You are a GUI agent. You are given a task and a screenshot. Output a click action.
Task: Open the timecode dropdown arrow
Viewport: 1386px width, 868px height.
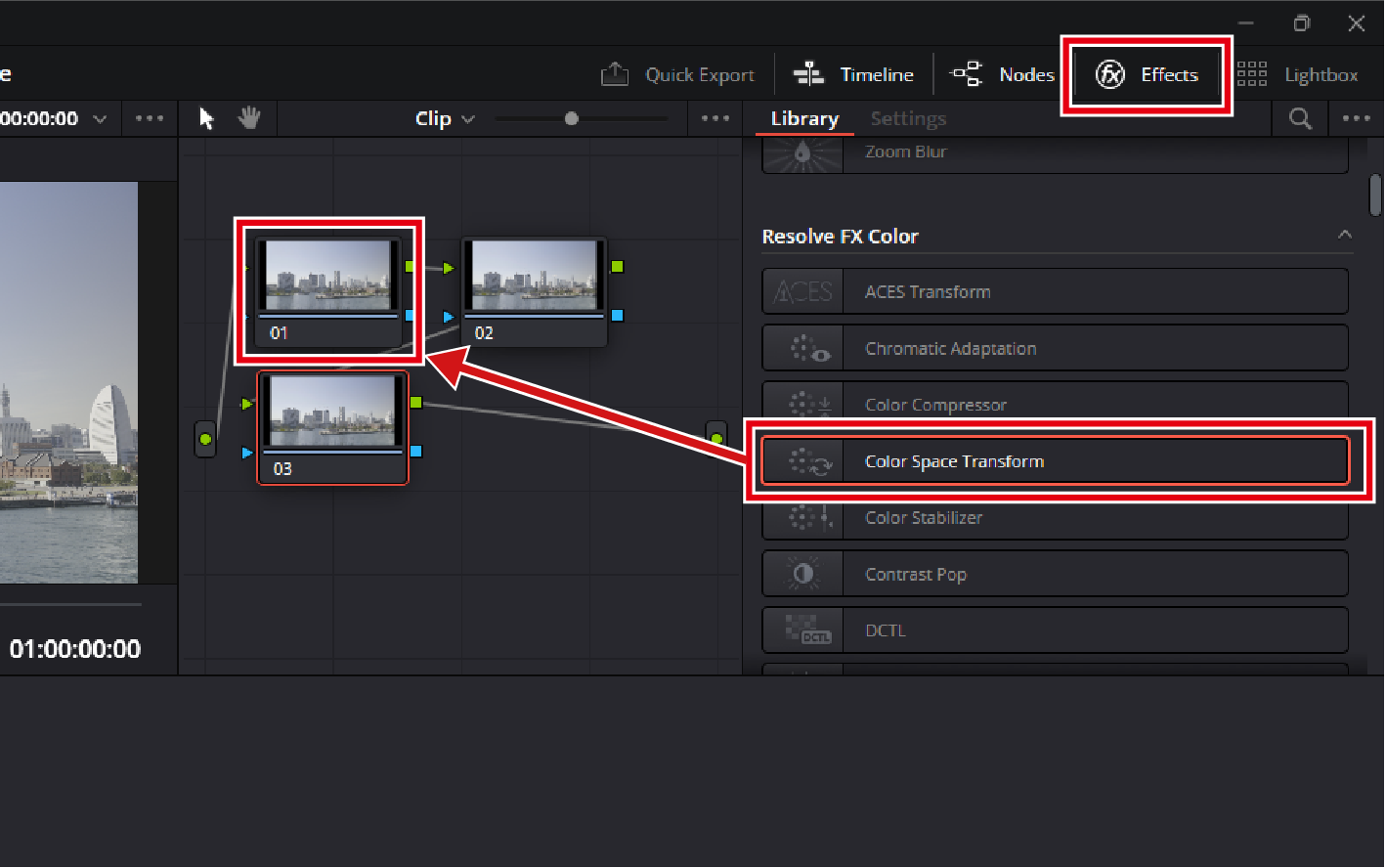[100, 119]
